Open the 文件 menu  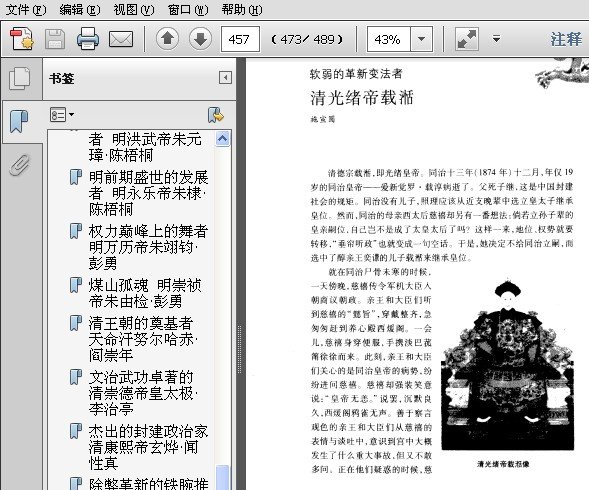[26, 9]
